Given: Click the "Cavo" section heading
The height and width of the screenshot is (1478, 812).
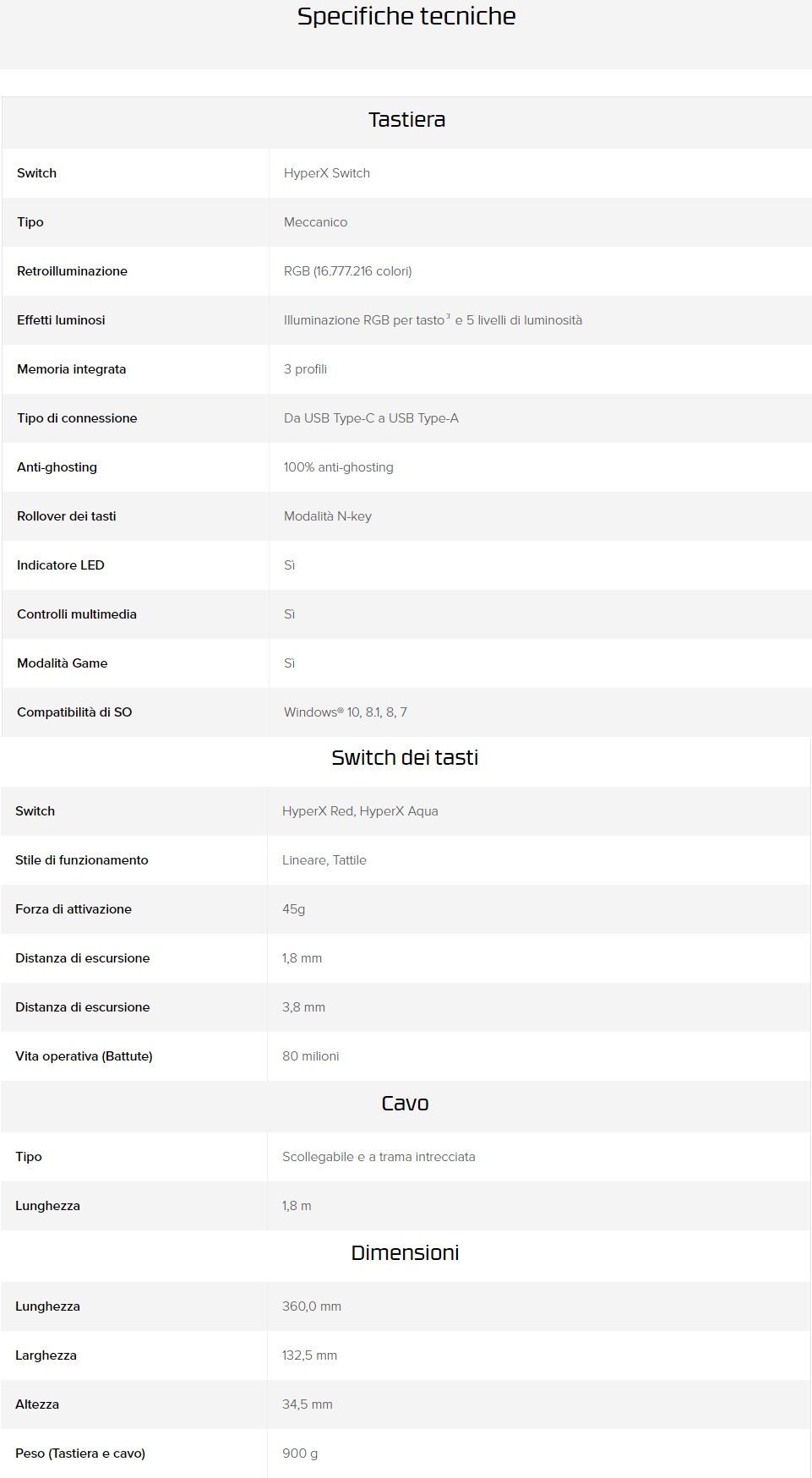Looking at the screenshot, I should pyautogui.click(x=405, y=1104).
